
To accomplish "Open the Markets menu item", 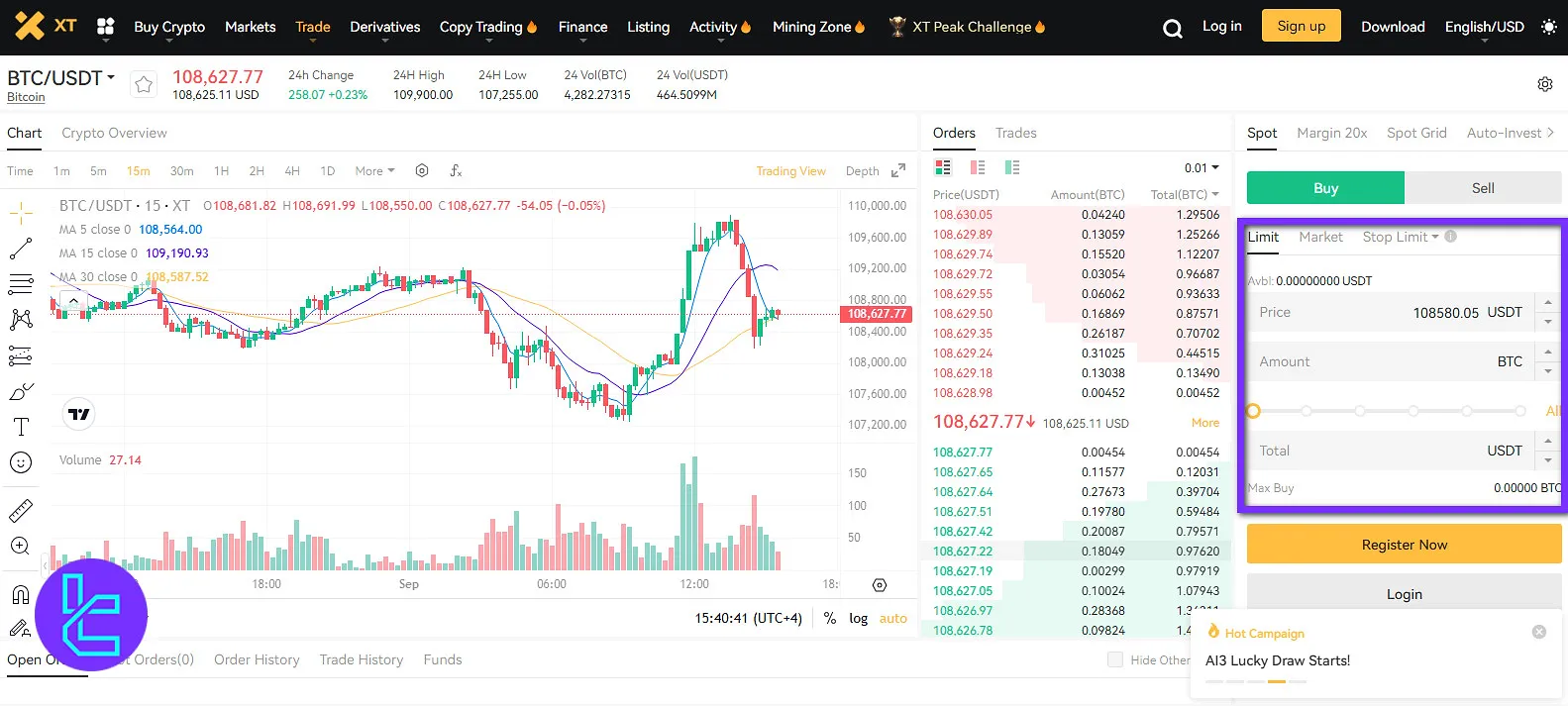I will pos(250,27).
